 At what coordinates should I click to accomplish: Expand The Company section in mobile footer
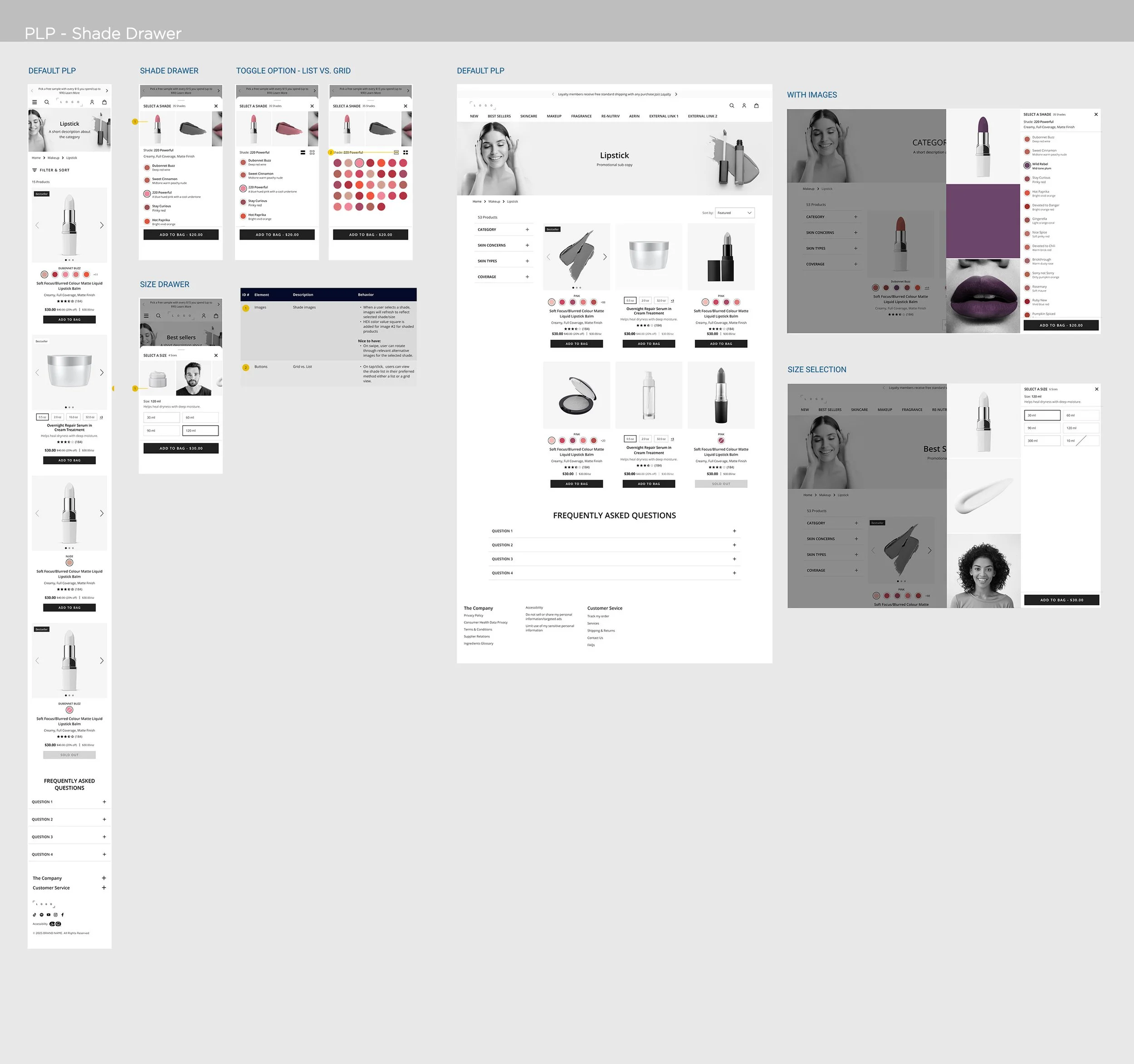point(104,878)
